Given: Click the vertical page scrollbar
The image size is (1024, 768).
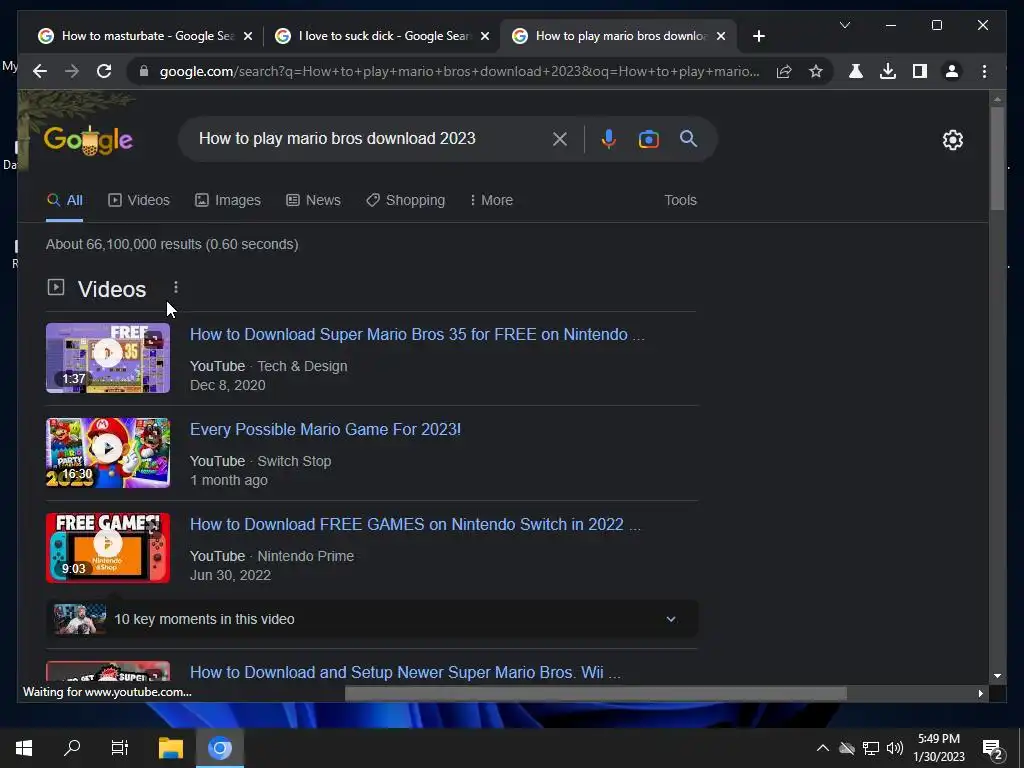Looking at the screenshot, I should click(x=997, y=158).
